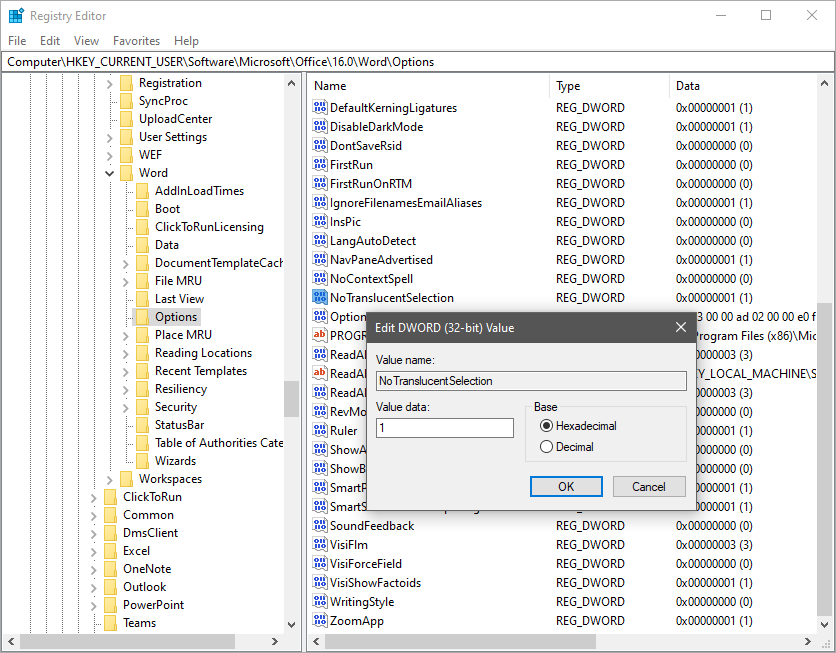Click the tree pane horizontal scrollbar thumb
836x653 pixels.
tap(128, 641)
